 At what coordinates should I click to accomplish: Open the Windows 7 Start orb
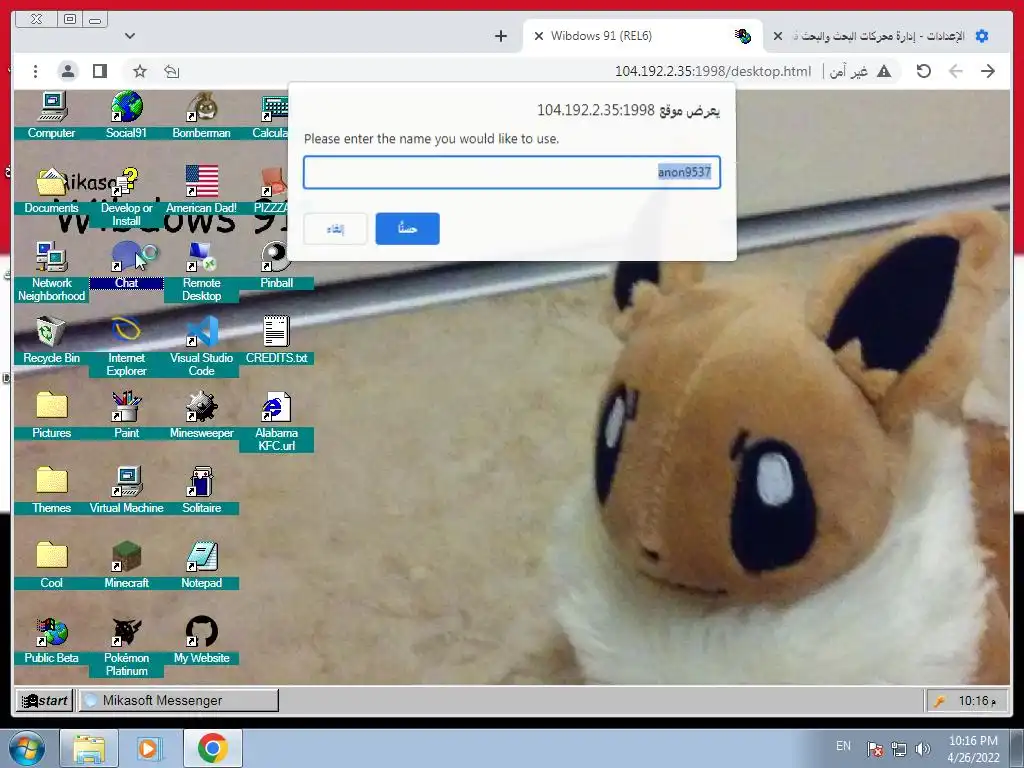tap(27, 748)
